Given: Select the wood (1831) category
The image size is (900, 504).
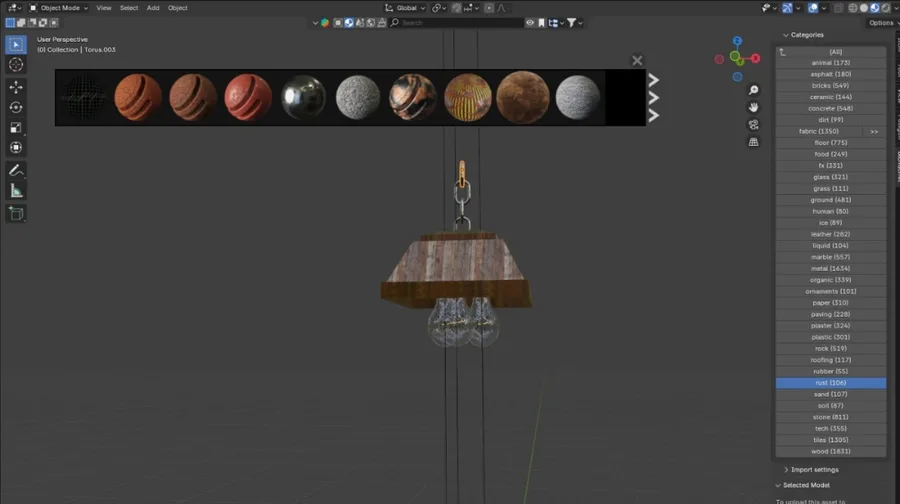Looking at the screenshot, I should tap(831, 451).
